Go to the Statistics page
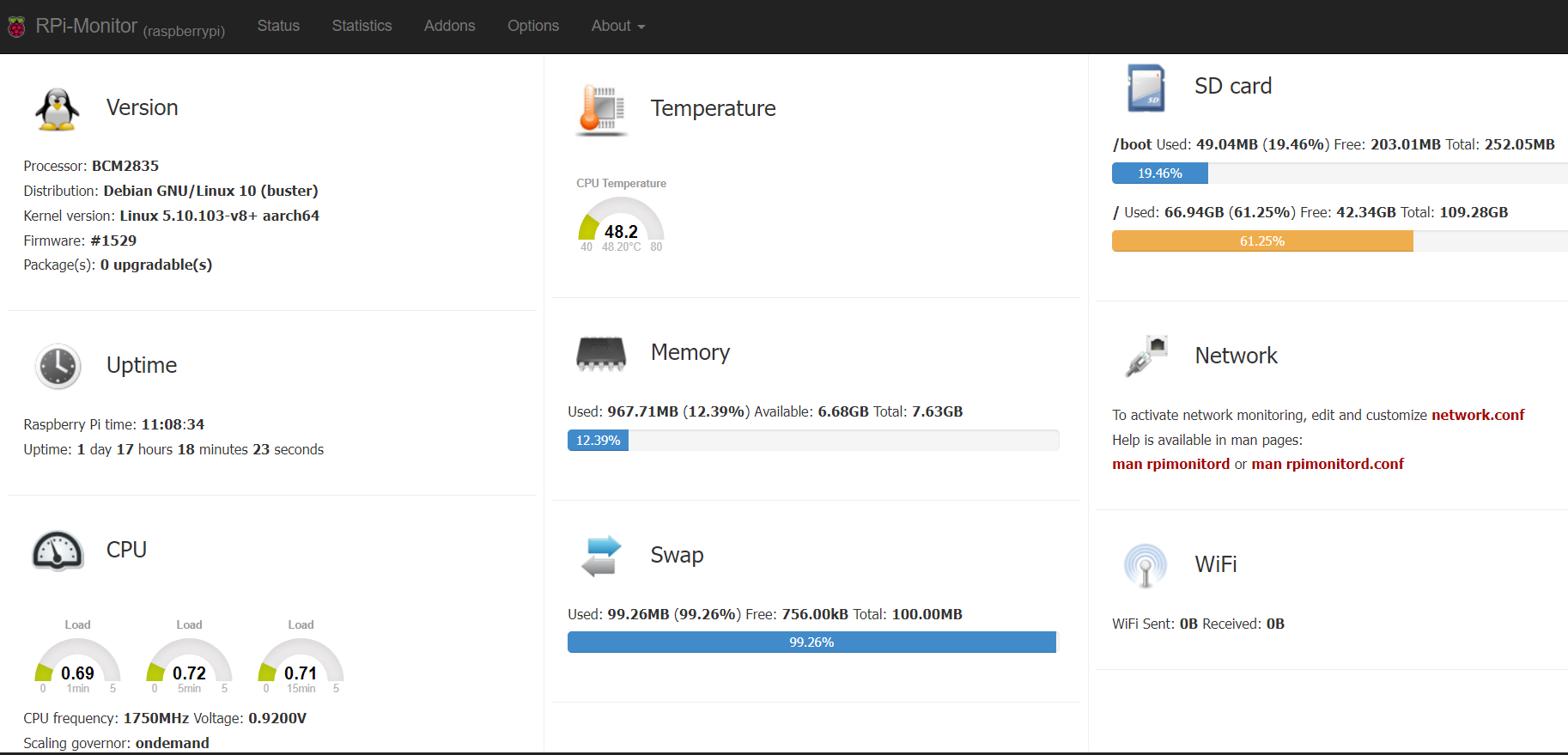This screenshot has height=755, width=1568. tap(362, 26)
